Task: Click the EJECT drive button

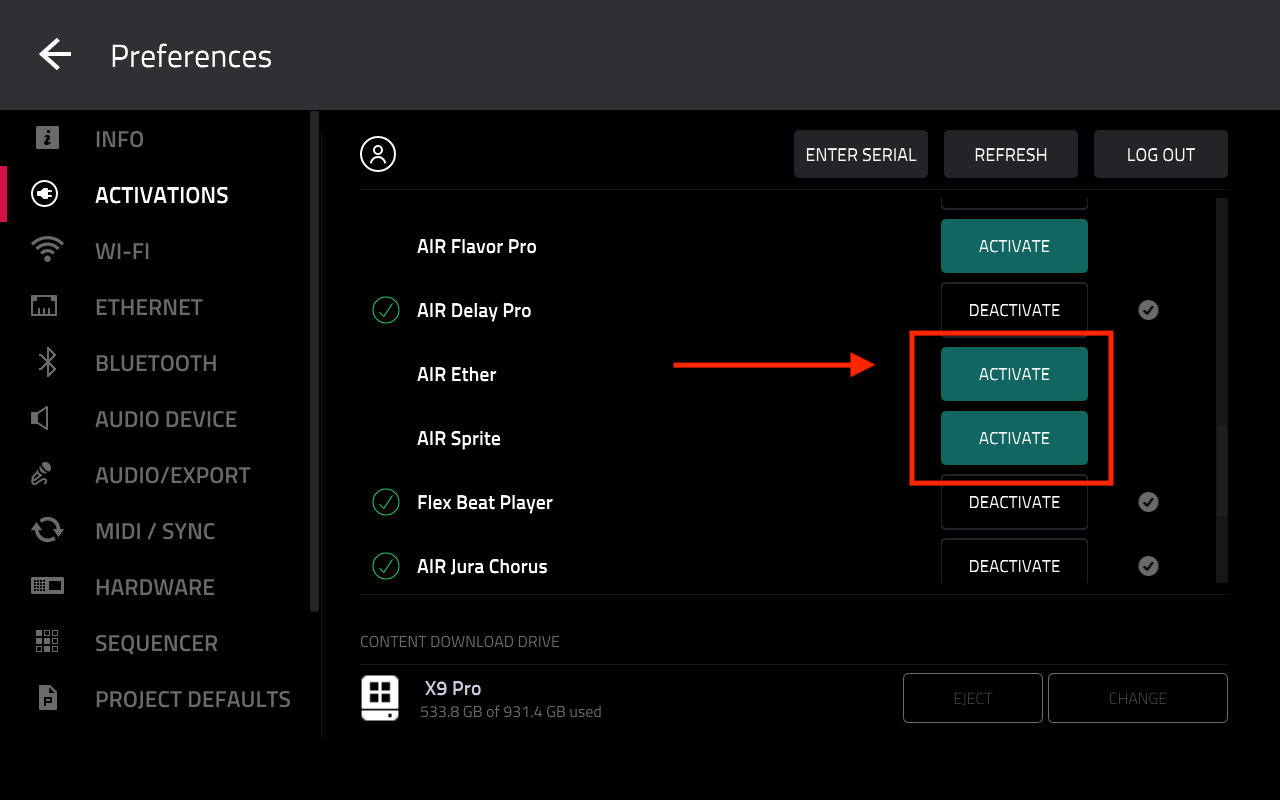Action: [x=973, y=698]
